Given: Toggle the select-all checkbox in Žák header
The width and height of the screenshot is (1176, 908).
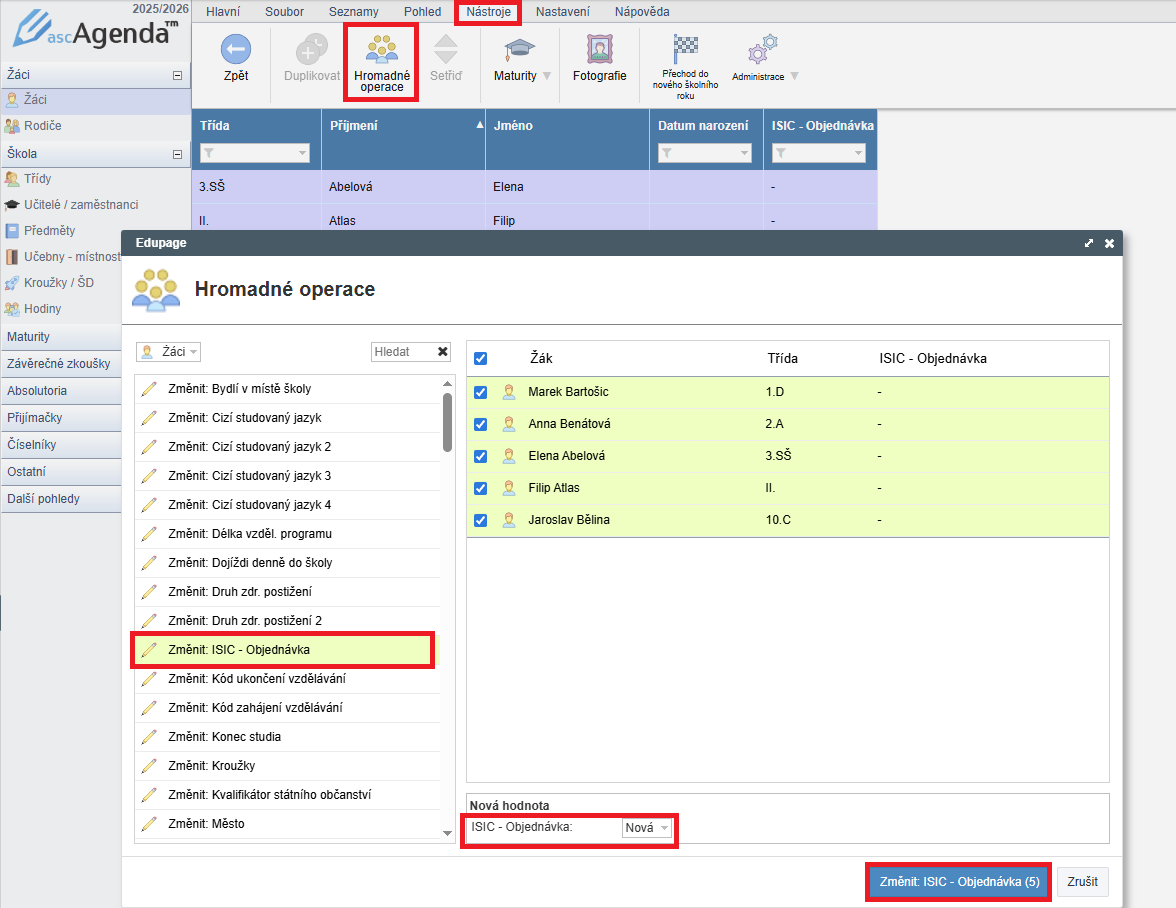Looking at the screenshot, I should click(480, 358).
